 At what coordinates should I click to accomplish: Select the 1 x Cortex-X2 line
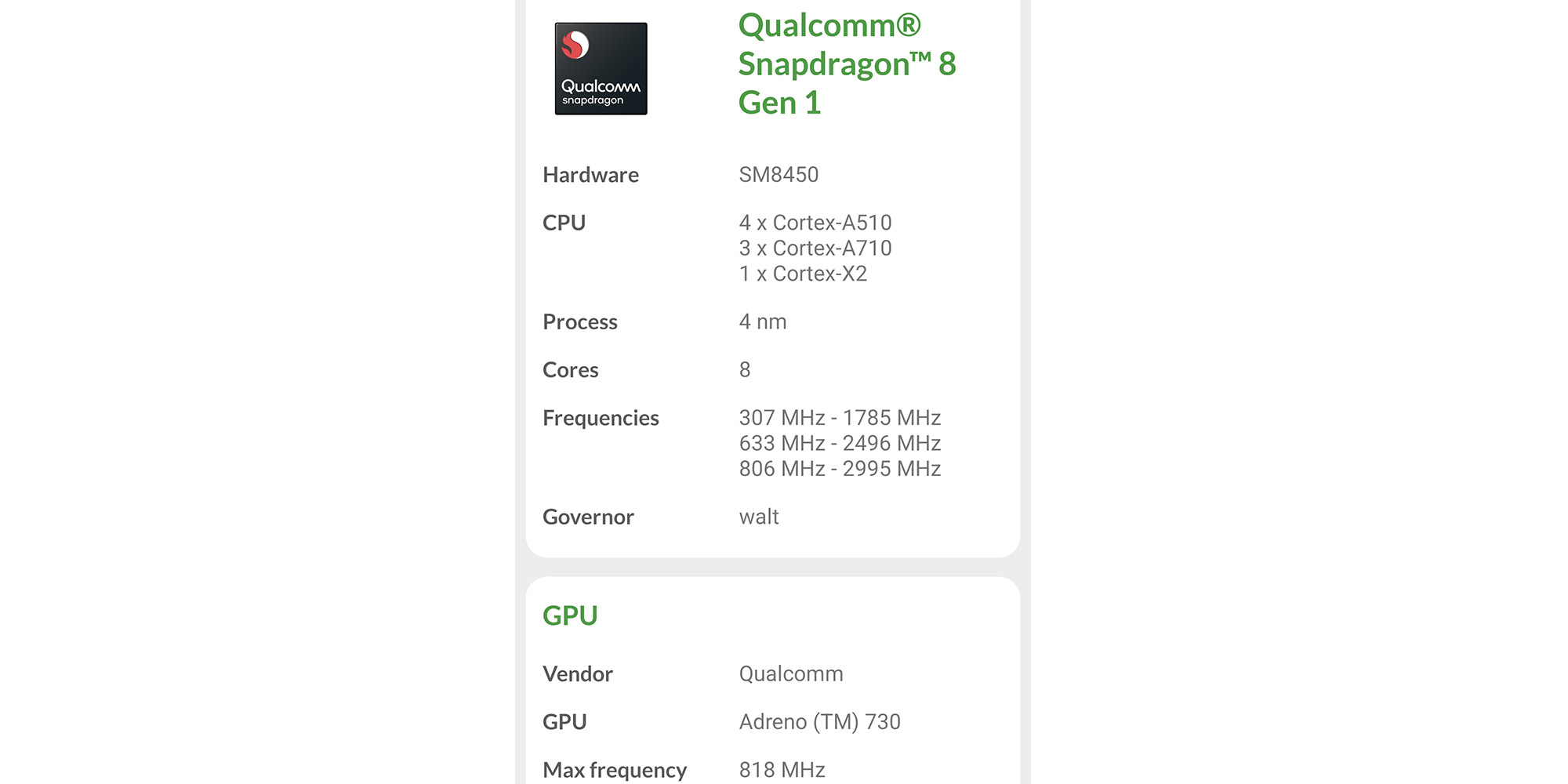point(803,274)
